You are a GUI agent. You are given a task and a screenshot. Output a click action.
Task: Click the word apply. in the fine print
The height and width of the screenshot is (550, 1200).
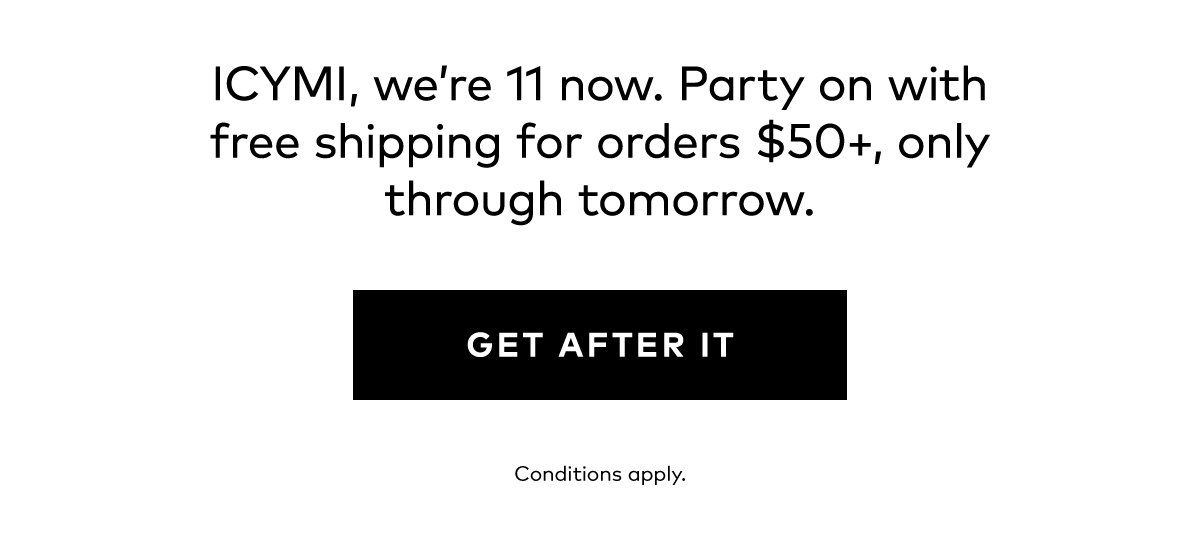click(x=657, y=475)
